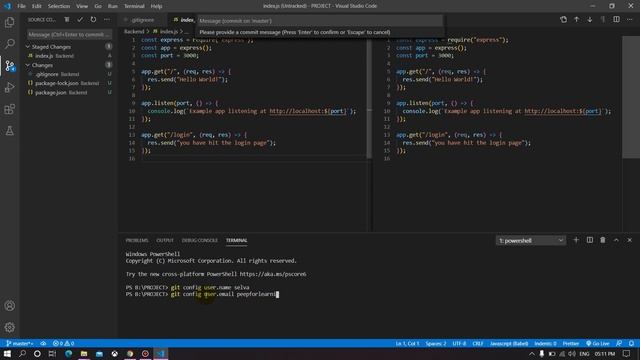
Task: Go to previous change arrow
Action: pos(576,20)
